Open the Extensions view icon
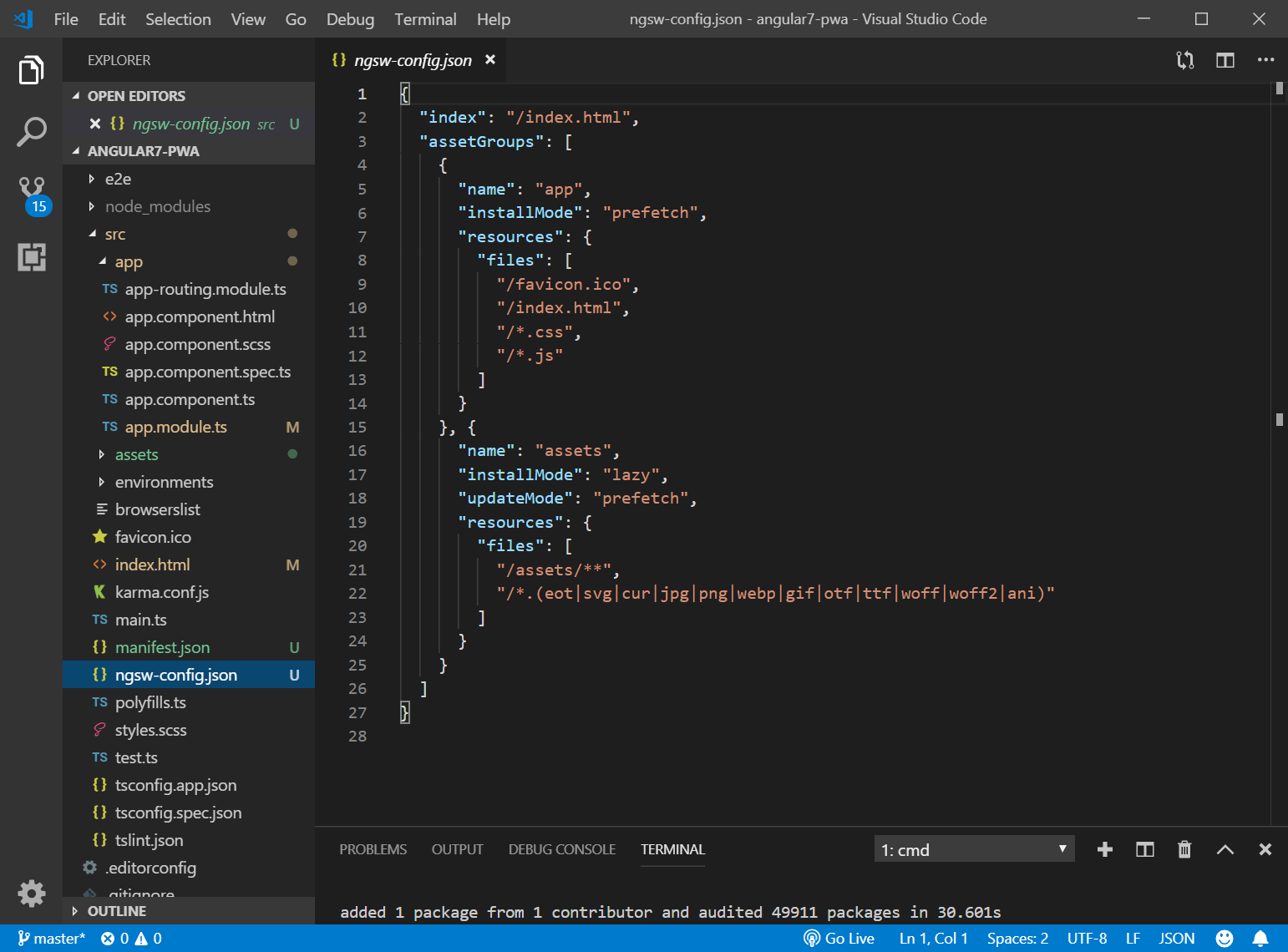1288x952 pixels. (32, 257)
